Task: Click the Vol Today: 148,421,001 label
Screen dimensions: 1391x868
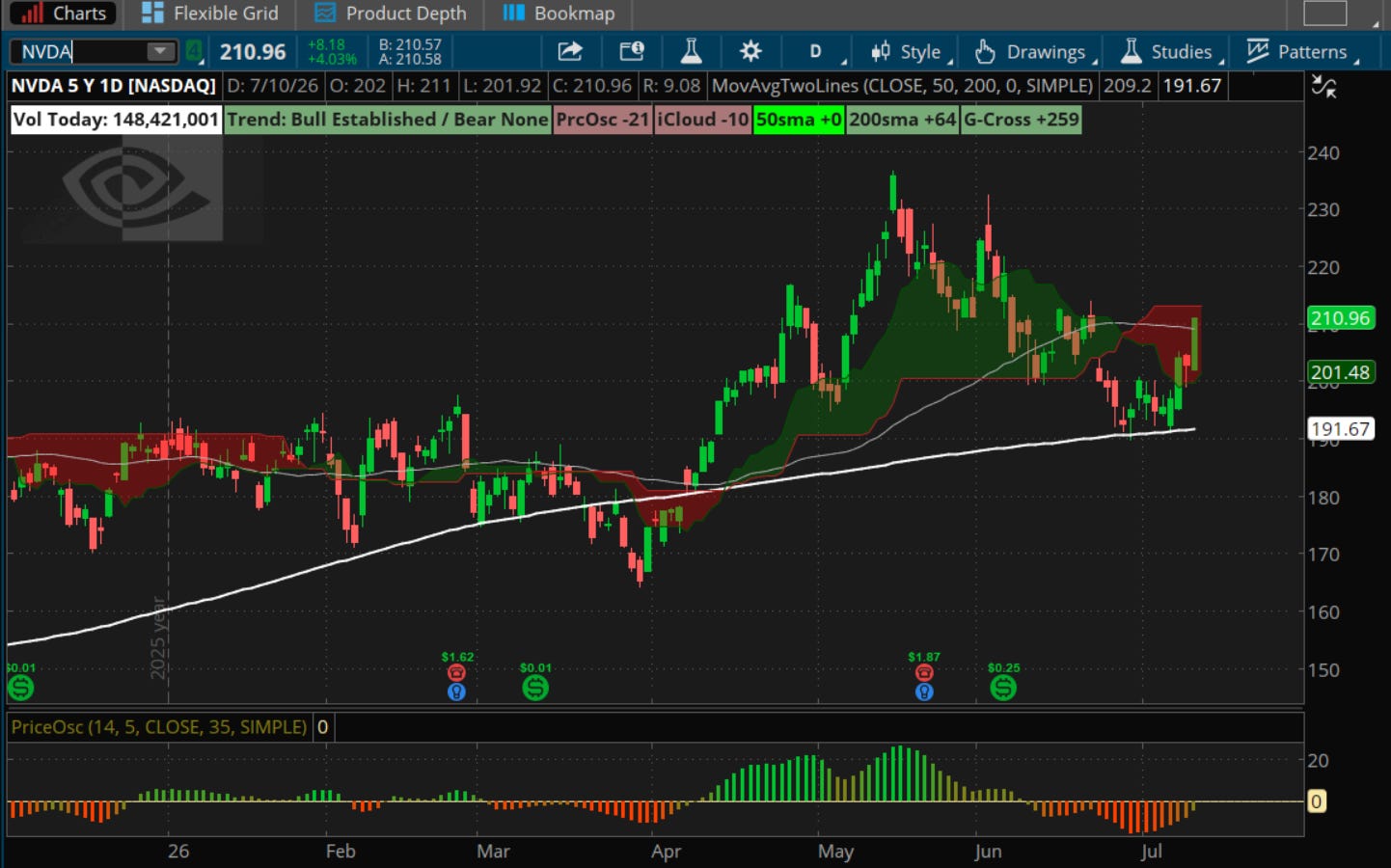Action: coord(116,120)
